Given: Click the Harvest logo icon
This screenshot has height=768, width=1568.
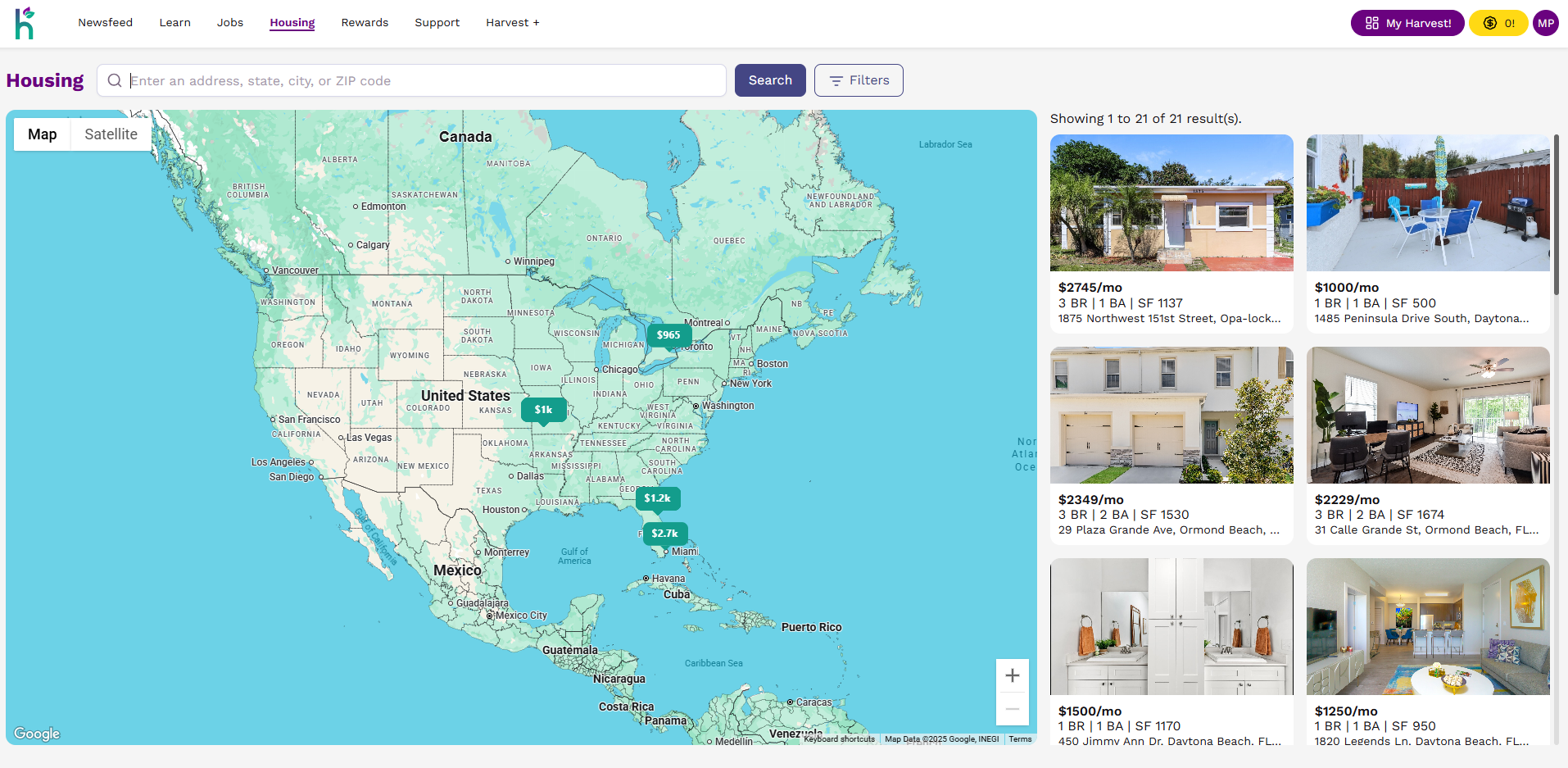Looking at the screenshot, I should 25,23.
